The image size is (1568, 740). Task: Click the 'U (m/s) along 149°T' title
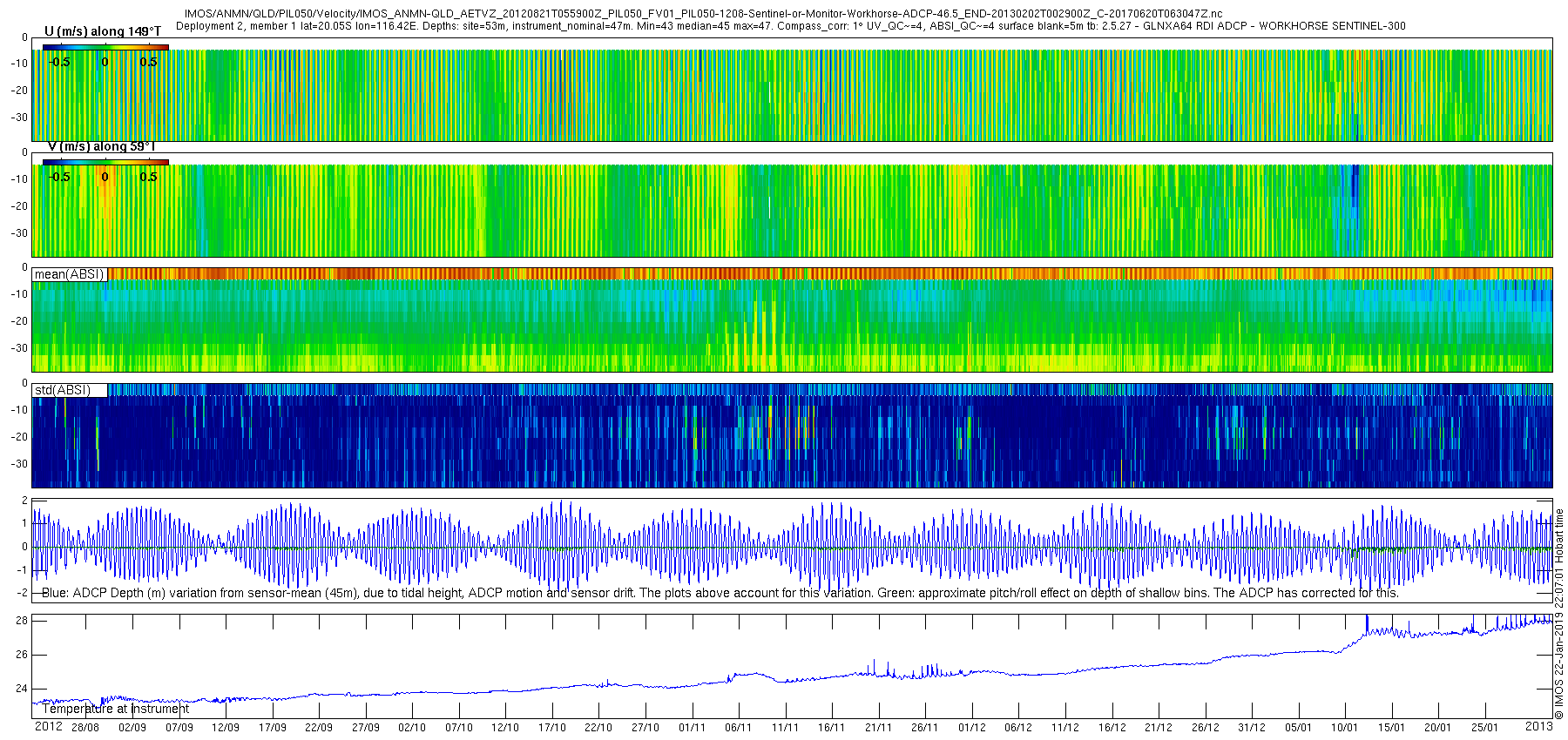[103, 31]
